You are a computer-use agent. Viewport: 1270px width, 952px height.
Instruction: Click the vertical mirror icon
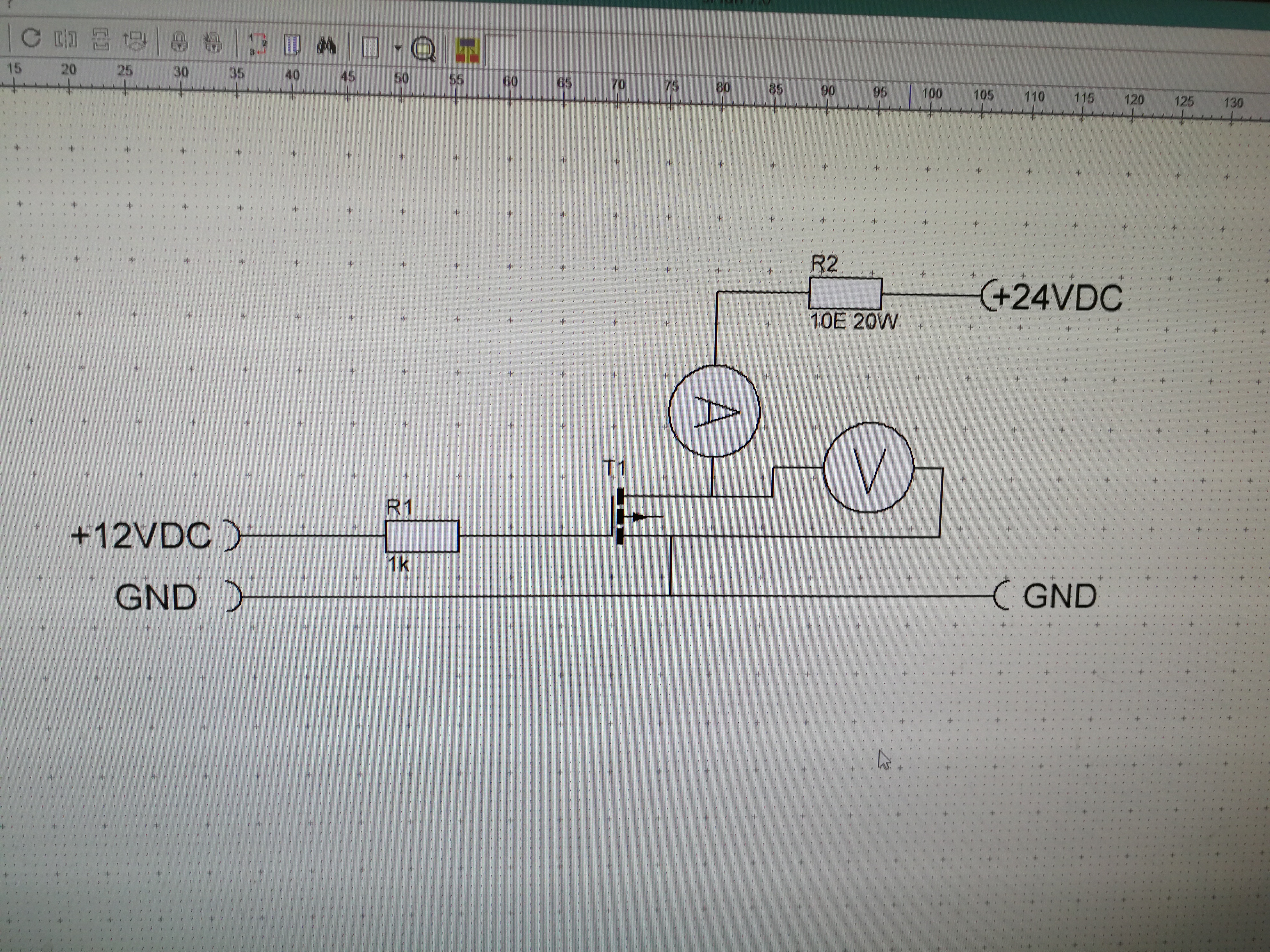point(101,40)
